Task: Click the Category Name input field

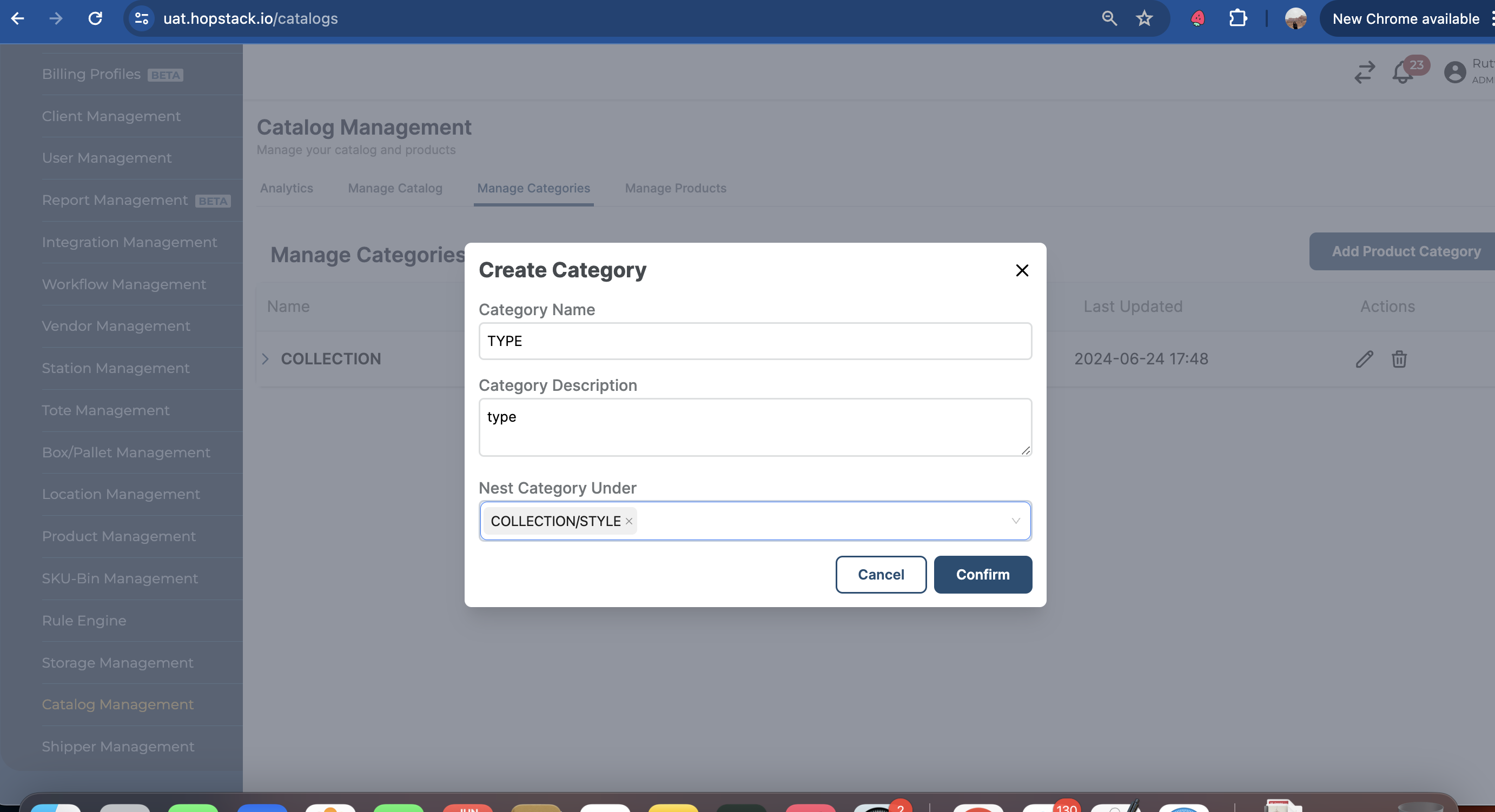Action: [x=755, y=341]
